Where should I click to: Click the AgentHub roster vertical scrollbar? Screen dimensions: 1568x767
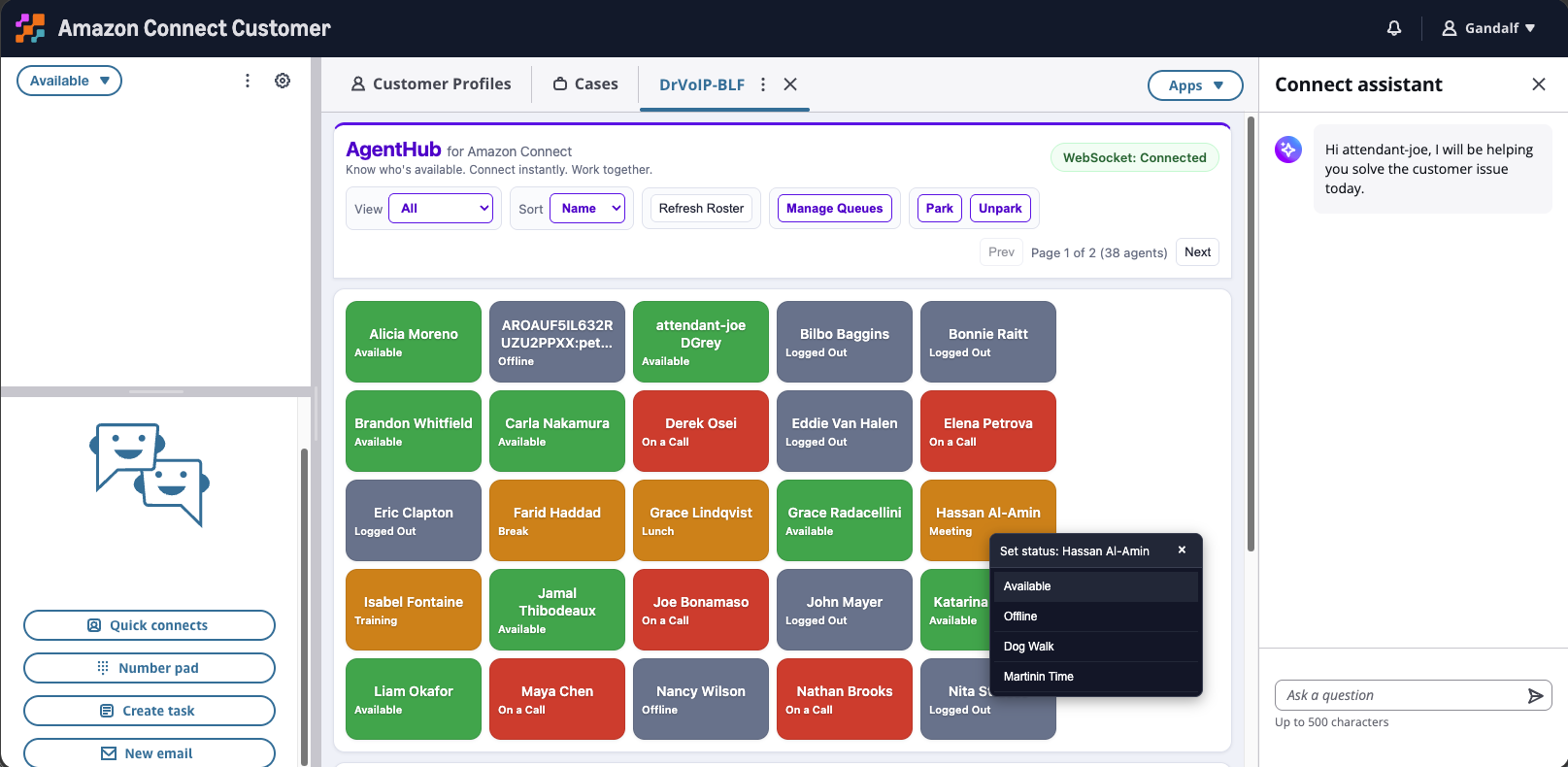pyautogui.click(x=1251, y=334)
